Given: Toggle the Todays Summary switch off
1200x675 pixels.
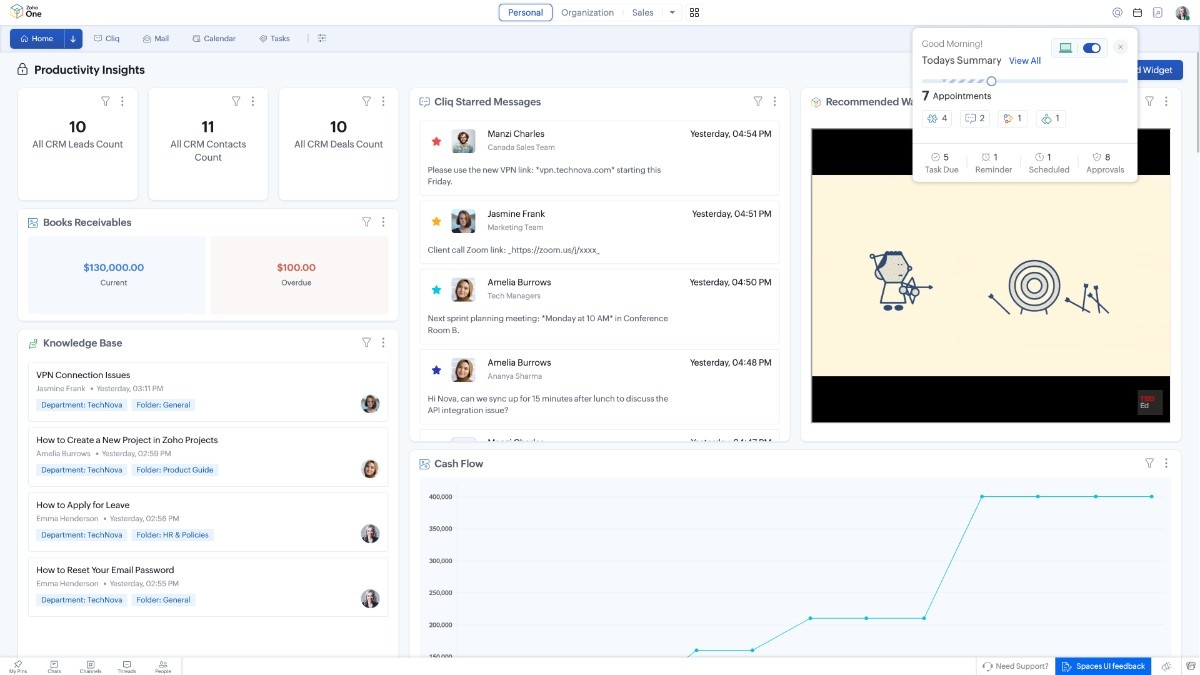Looking at the screenshot, I should [x=1092, y=48].
